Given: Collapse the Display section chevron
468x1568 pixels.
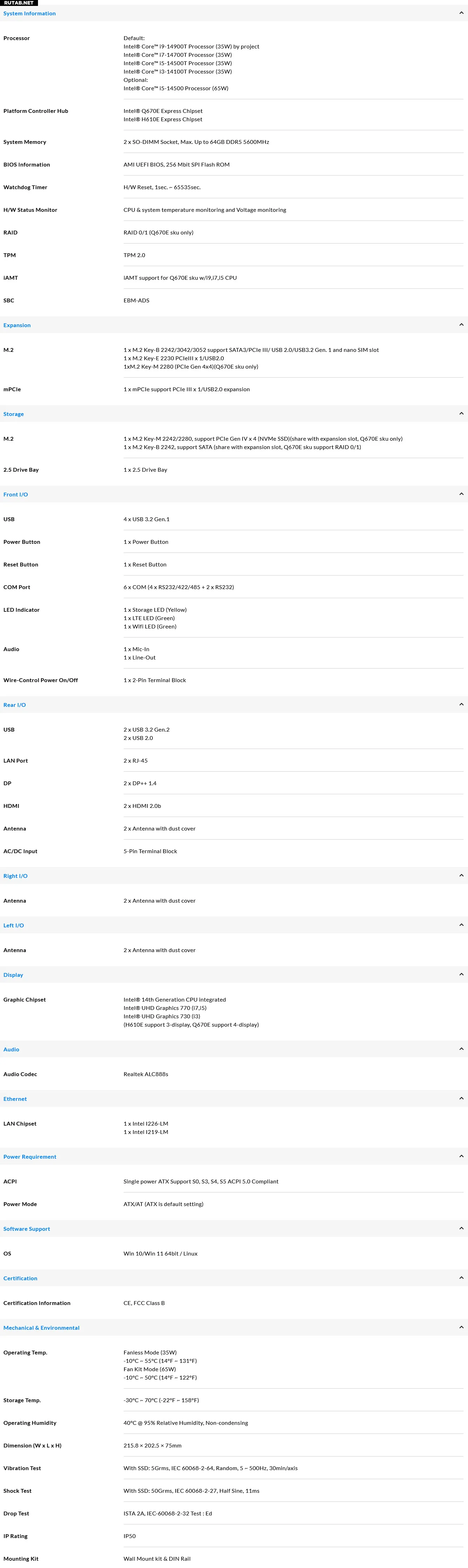Looking at the screenshot, I should coord(461,974).
